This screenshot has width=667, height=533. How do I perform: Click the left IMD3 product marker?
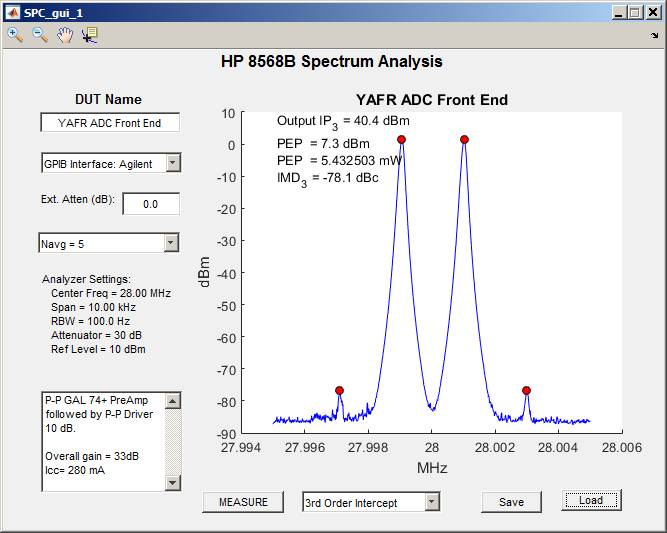coord(339,390)
